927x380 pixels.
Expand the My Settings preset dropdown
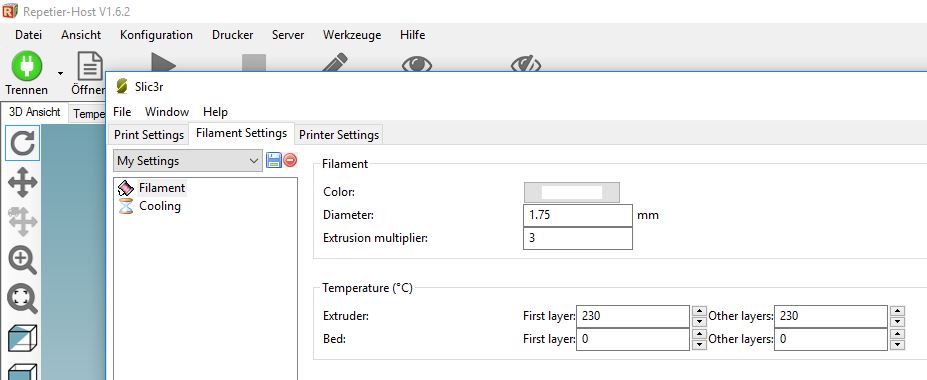coord(188,161)
